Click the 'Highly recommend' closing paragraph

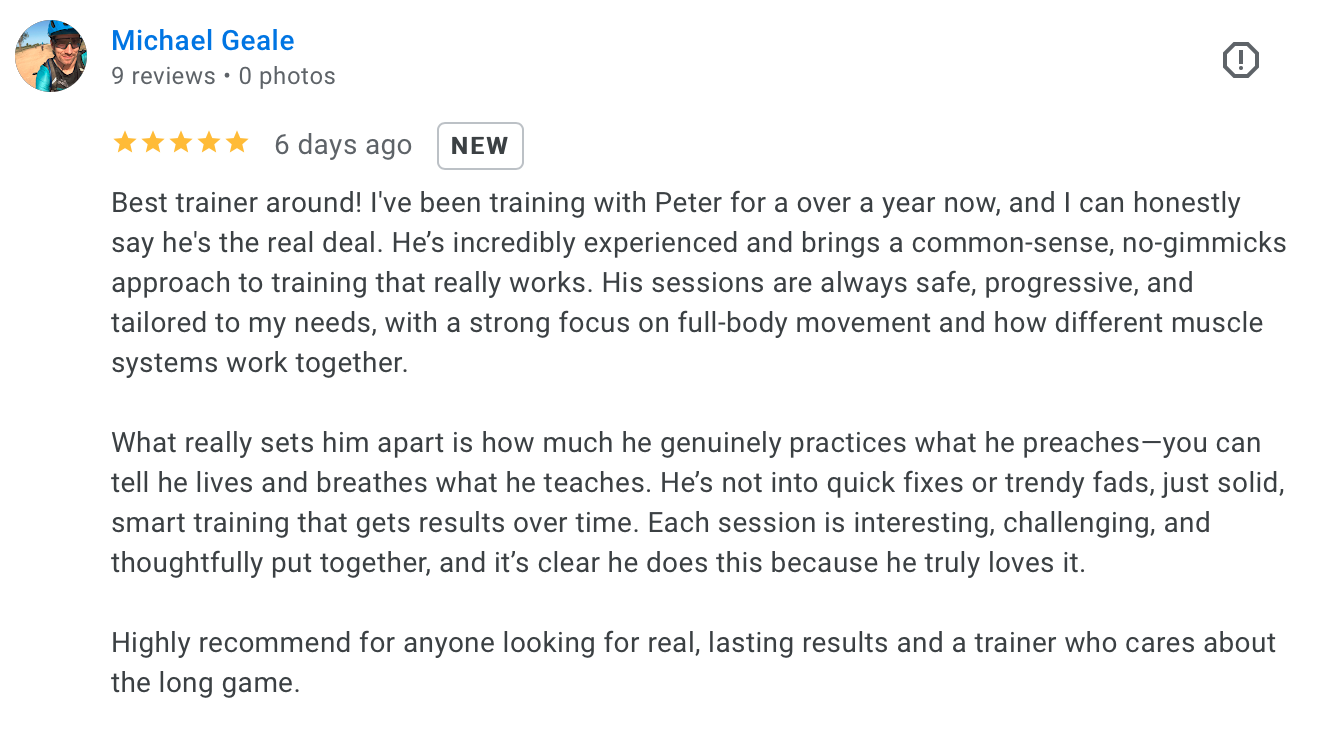click(x=694, y=663)
